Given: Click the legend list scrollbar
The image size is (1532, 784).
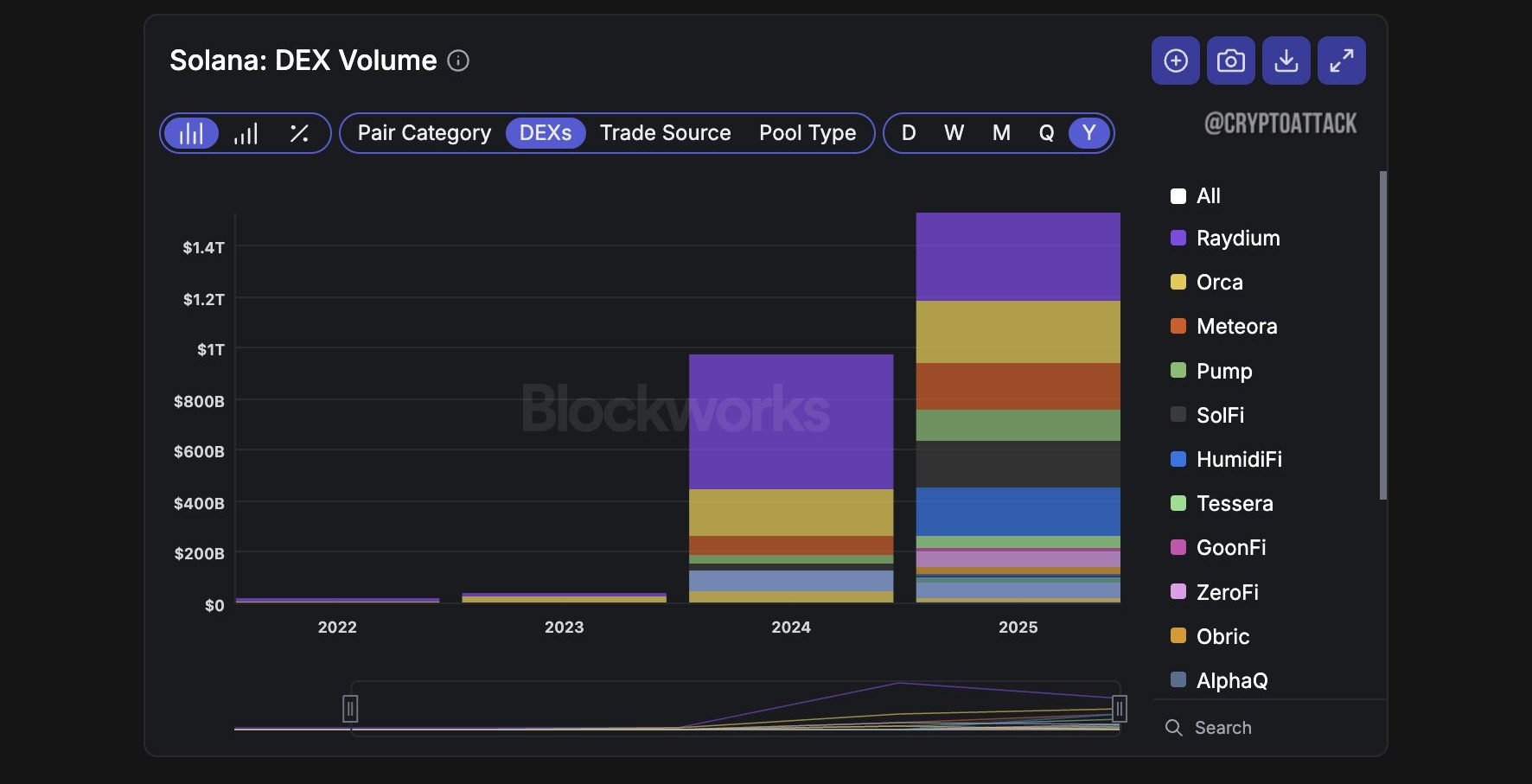Looking at the screenshot, I should 1382,335.
